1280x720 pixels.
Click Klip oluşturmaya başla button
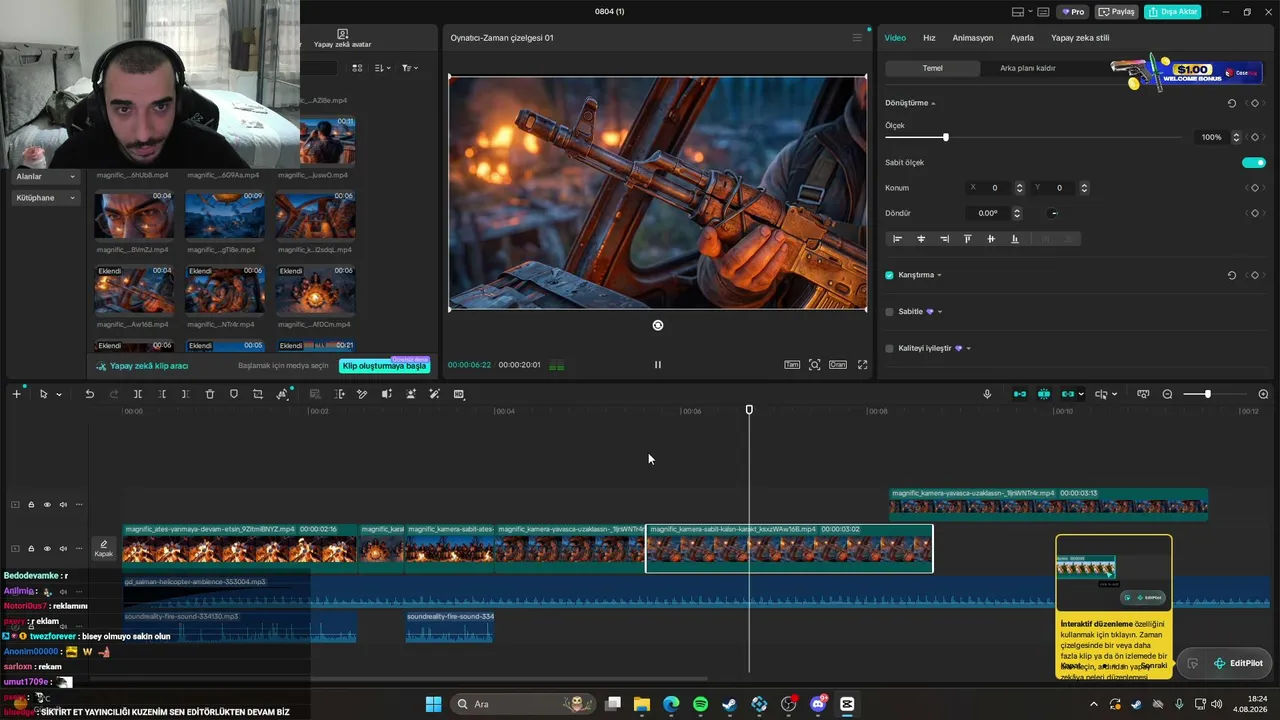[x=384, y=366]
